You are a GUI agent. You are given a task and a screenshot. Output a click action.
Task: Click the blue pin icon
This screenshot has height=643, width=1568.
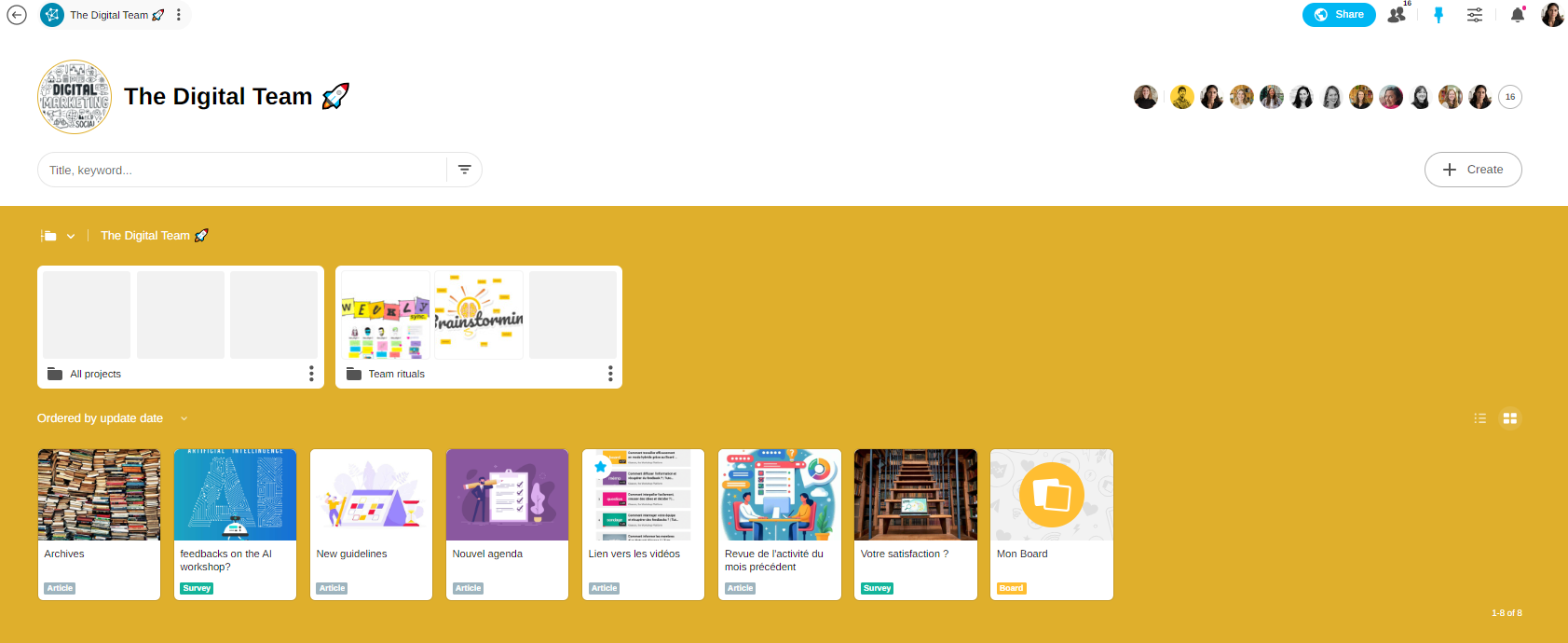1438,15
